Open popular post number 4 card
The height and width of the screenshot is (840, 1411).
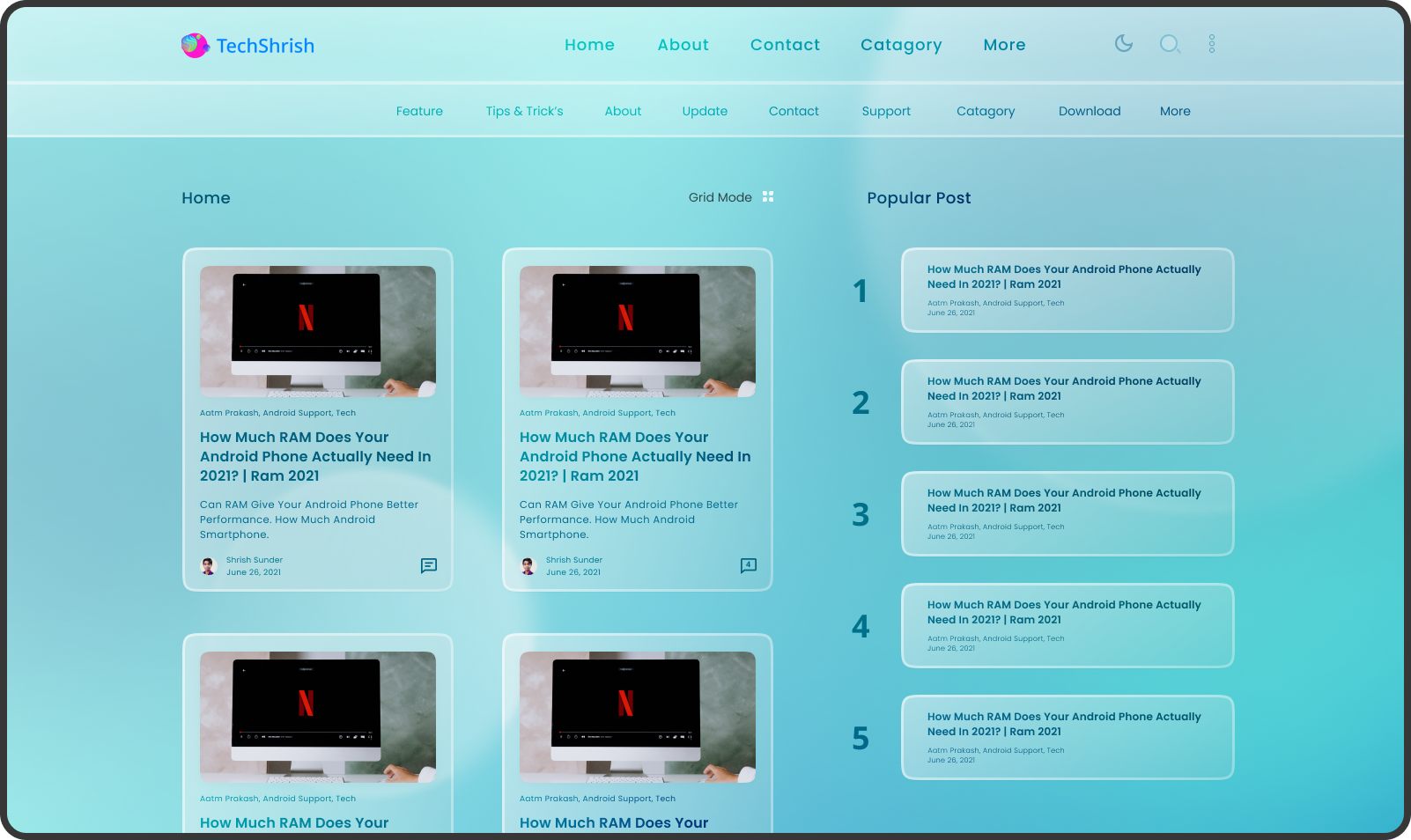tap(1067, 625)
